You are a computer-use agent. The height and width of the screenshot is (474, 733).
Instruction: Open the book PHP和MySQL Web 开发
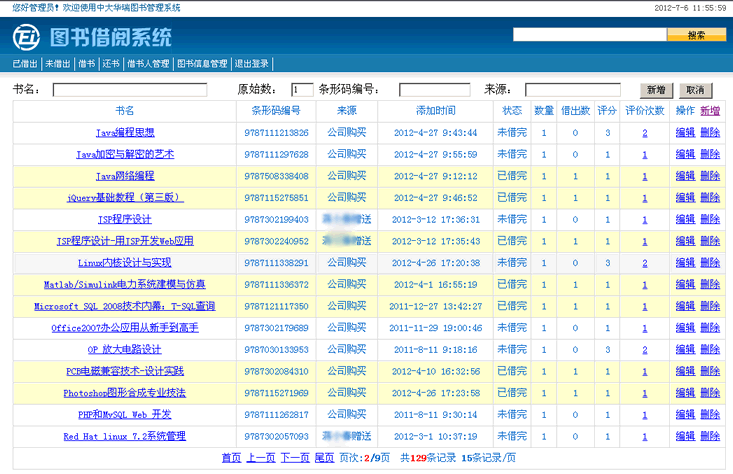coord(125,414)
